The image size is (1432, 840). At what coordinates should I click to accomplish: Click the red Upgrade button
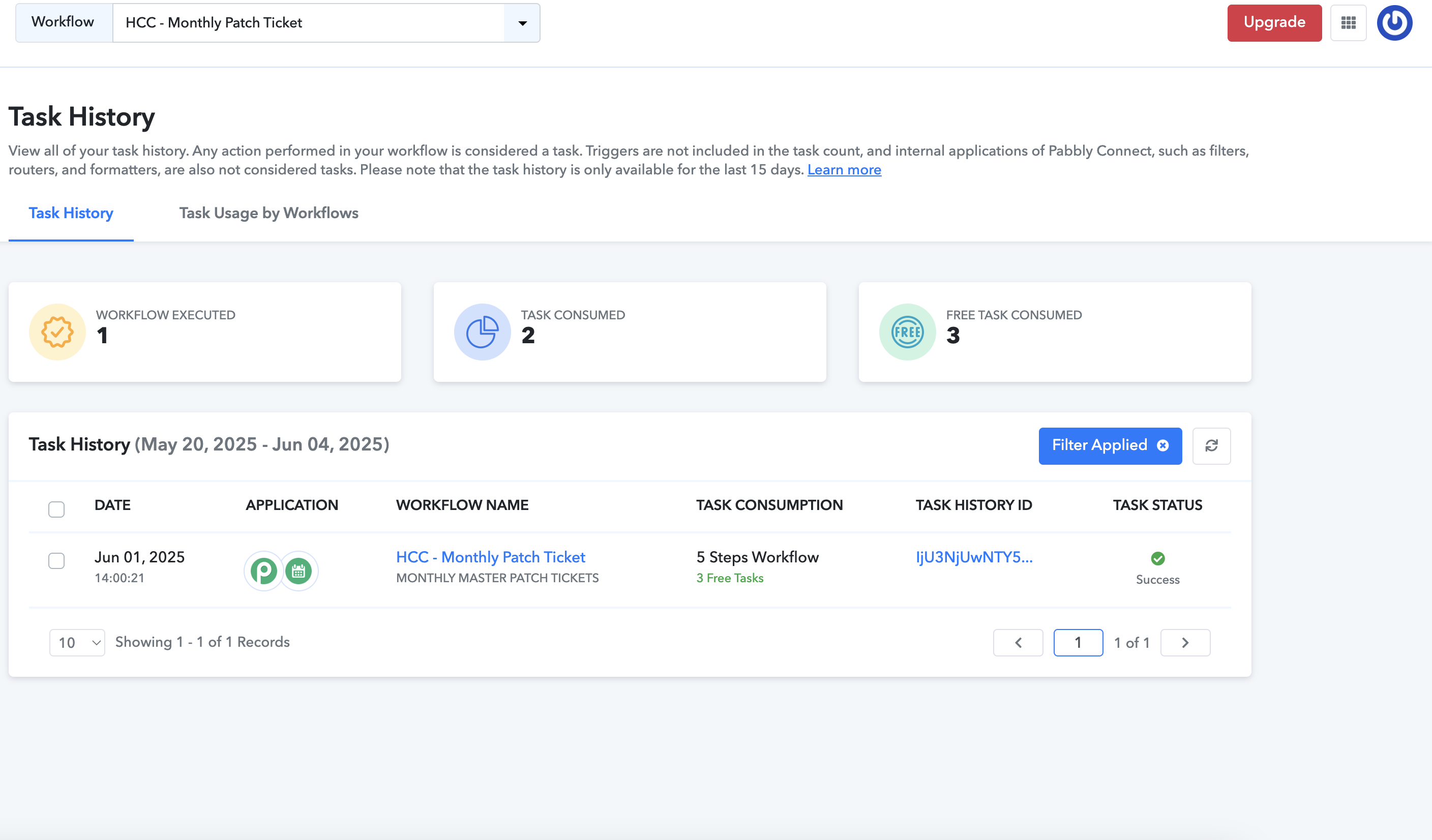[x=1274, y=23]
